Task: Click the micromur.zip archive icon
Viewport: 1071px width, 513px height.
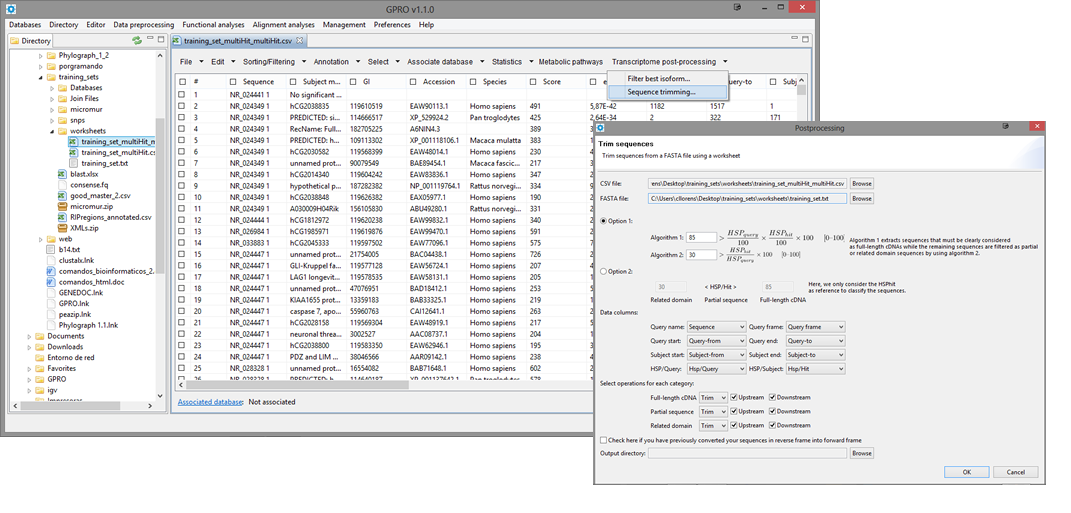Action: [63, 206]
